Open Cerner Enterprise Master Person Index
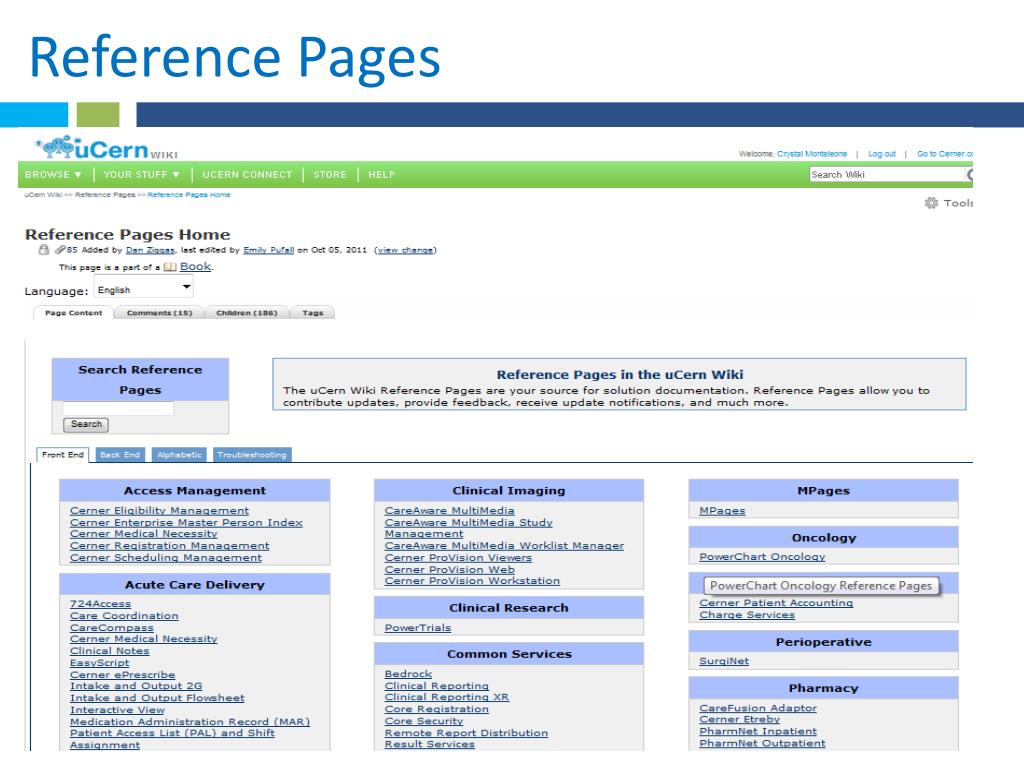 186,522
